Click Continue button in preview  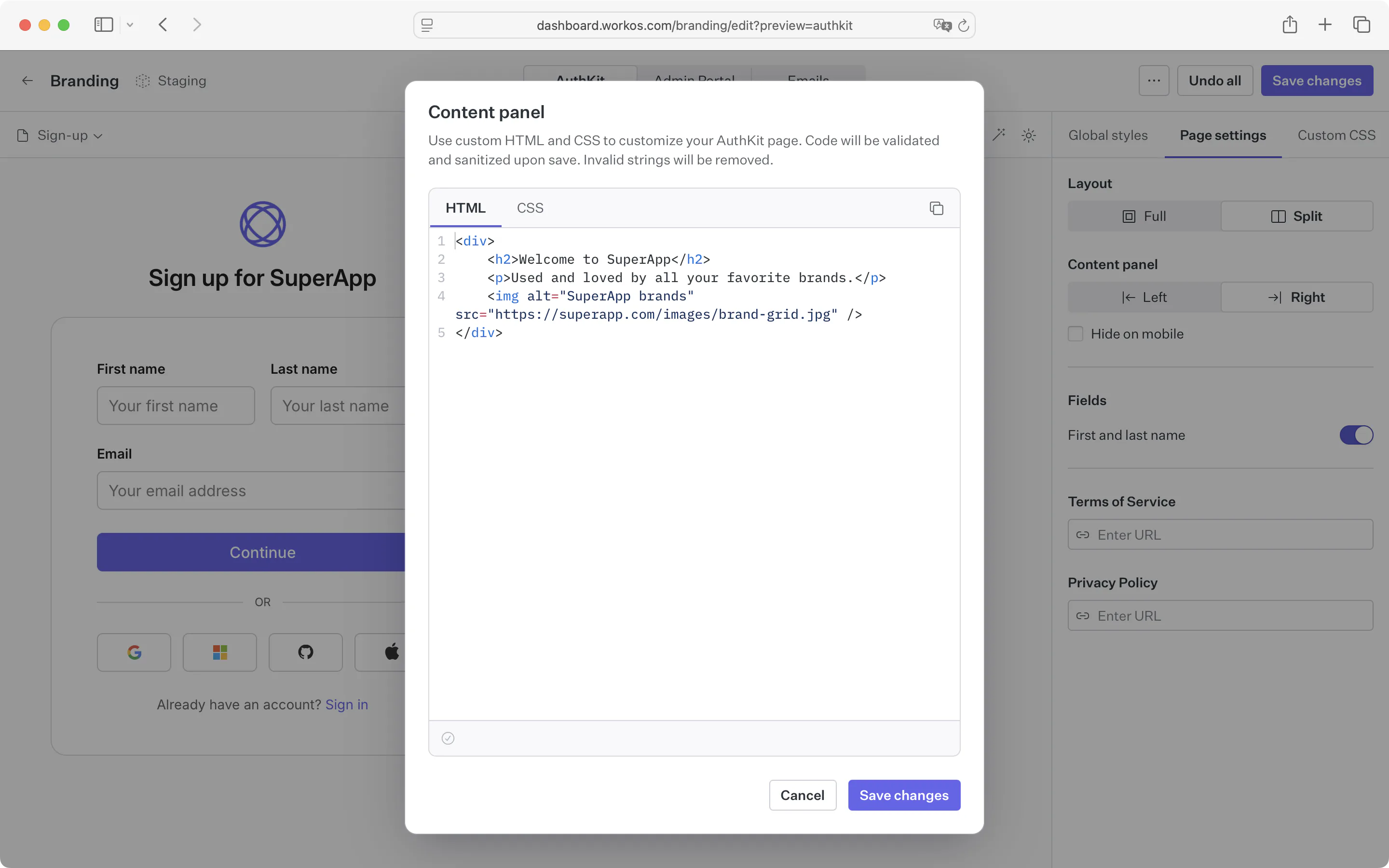coord(251,552)
